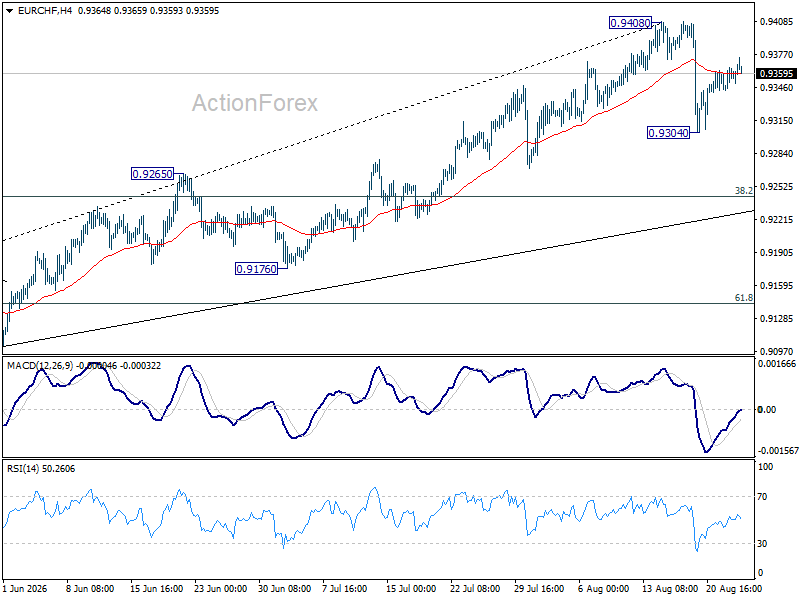
Task: Click the ActionForex watermark text
Action: coord(255,103)
